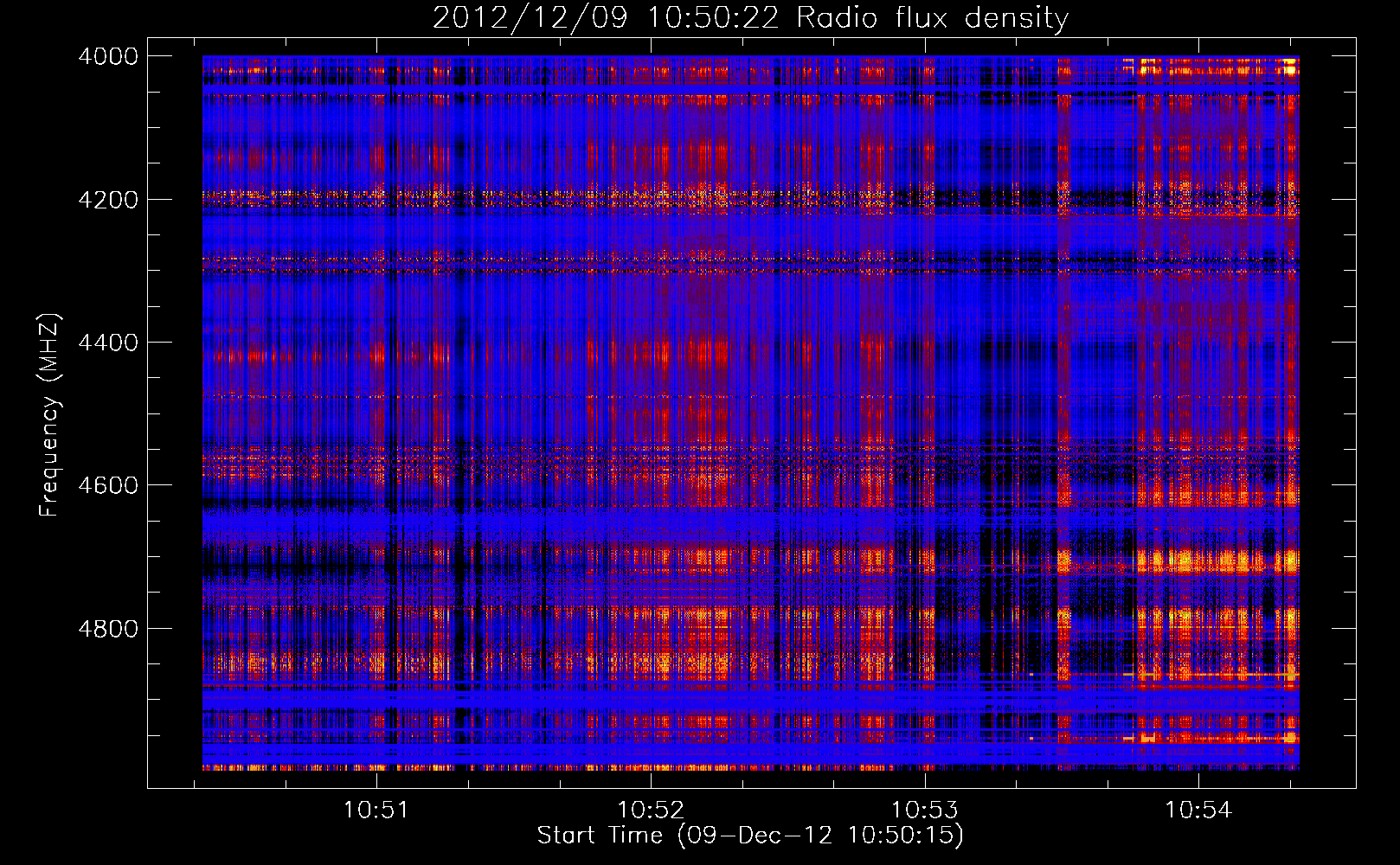Click the plot title '2012/12/09 10:50:22 Radio flux density'
This screenshot has width=1400, height=865.
coord(750,18)
